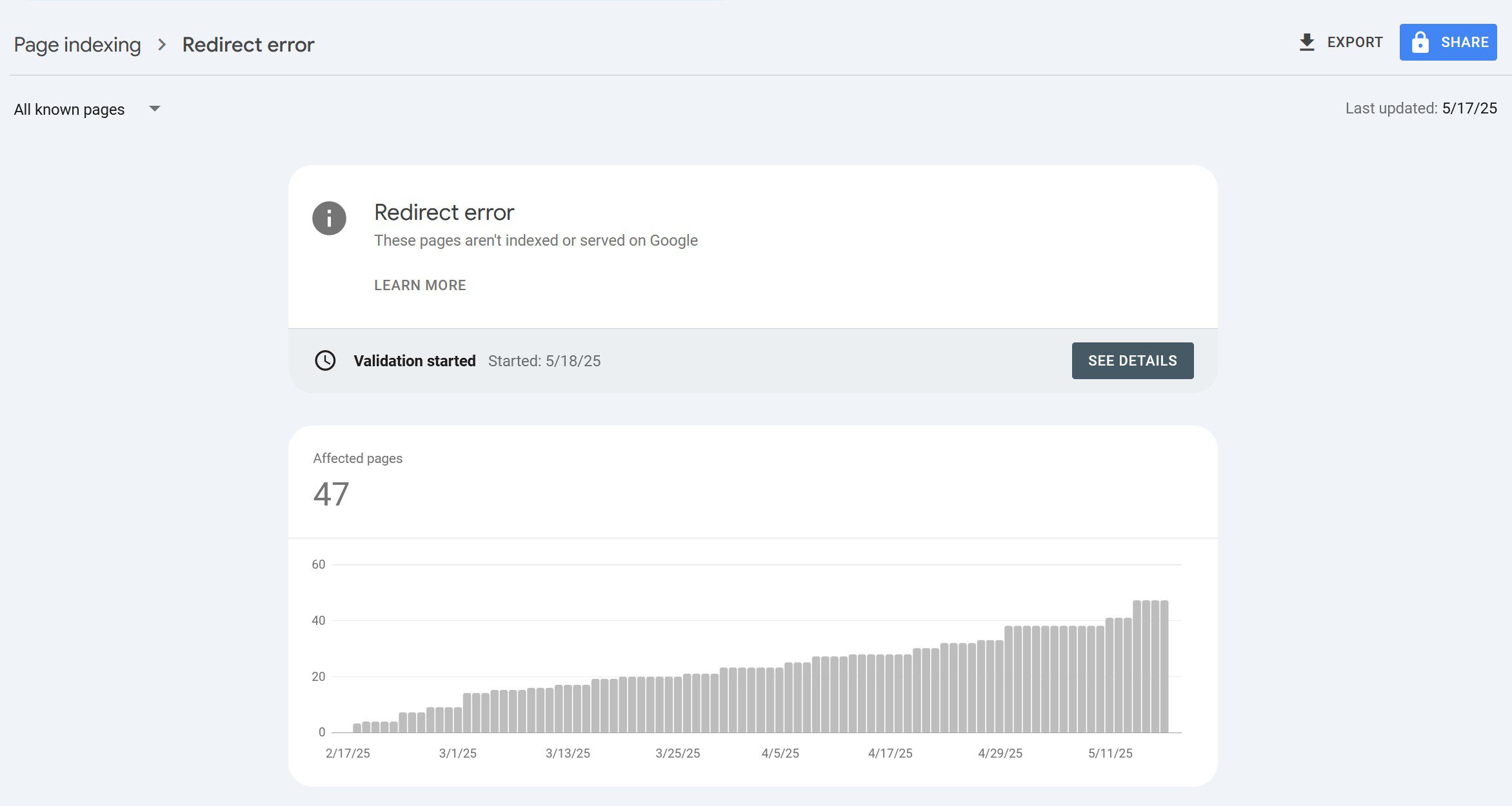Click the Validation started status text

point(415,360)
